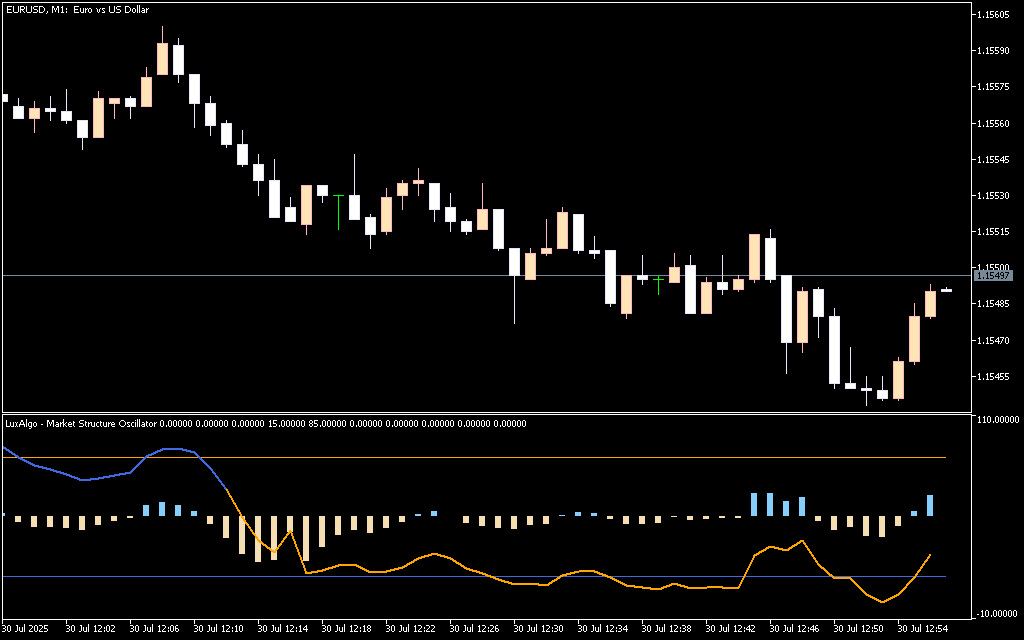Click the 1.15530 price axis label
The image size is (1024, 640).
993,196
